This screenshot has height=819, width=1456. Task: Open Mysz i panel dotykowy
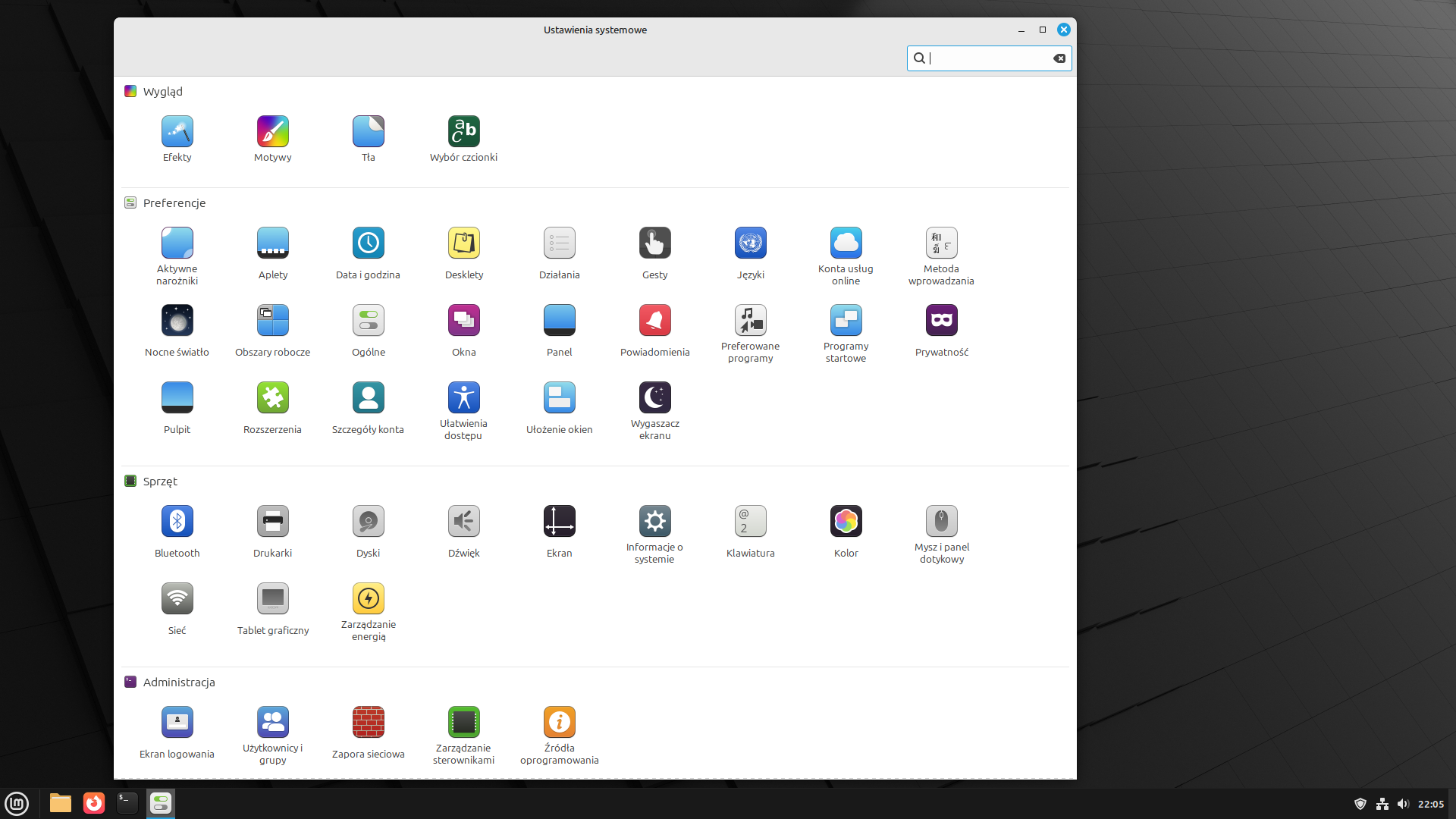(x=941, y=522)
